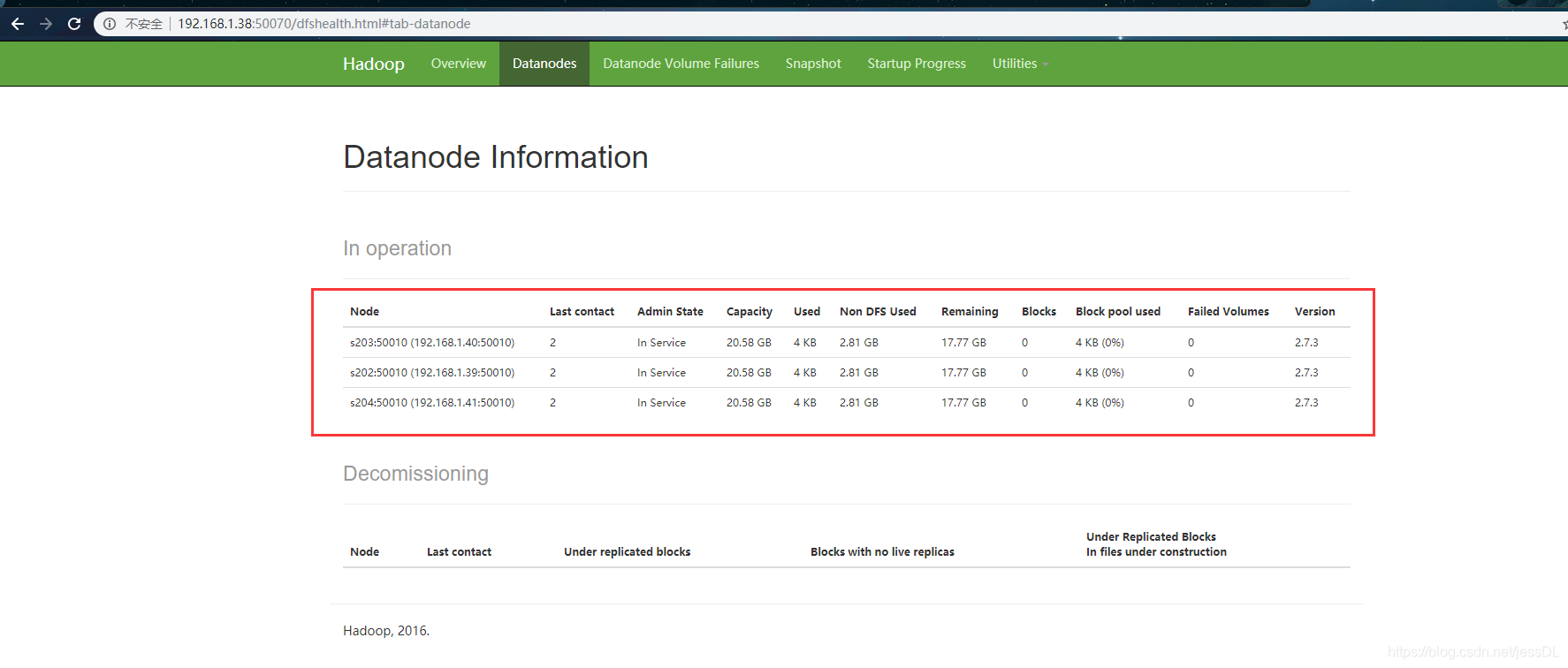Click 2.81 GB Non DFS value in s204 row
The height and width of the screenshot is (668, 1568).
[x=859, y=403]
